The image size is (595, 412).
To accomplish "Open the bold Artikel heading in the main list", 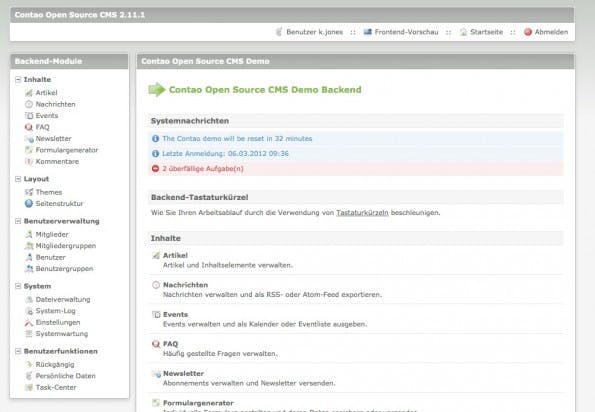I will pyautogui.click(x=175, y=255).
